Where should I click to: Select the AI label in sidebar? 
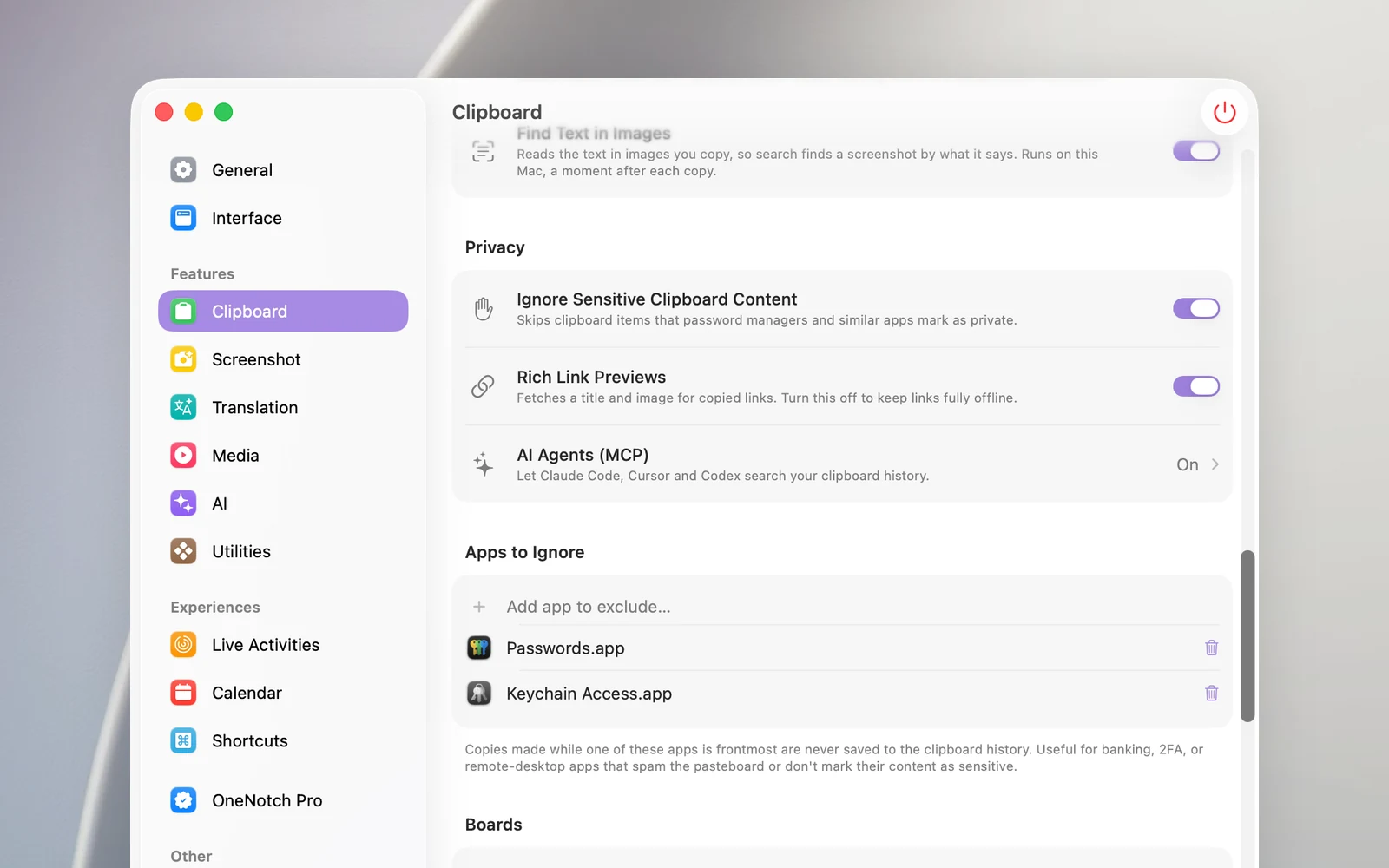220,503
